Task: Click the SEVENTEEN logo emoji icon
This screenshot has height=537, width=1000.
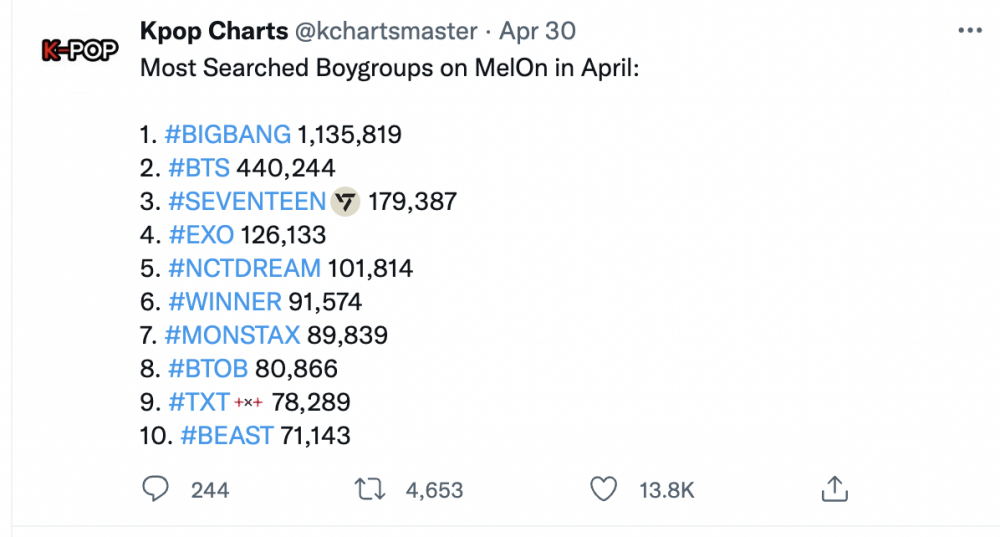Action: pyautogui.click(x=345, y=201)
